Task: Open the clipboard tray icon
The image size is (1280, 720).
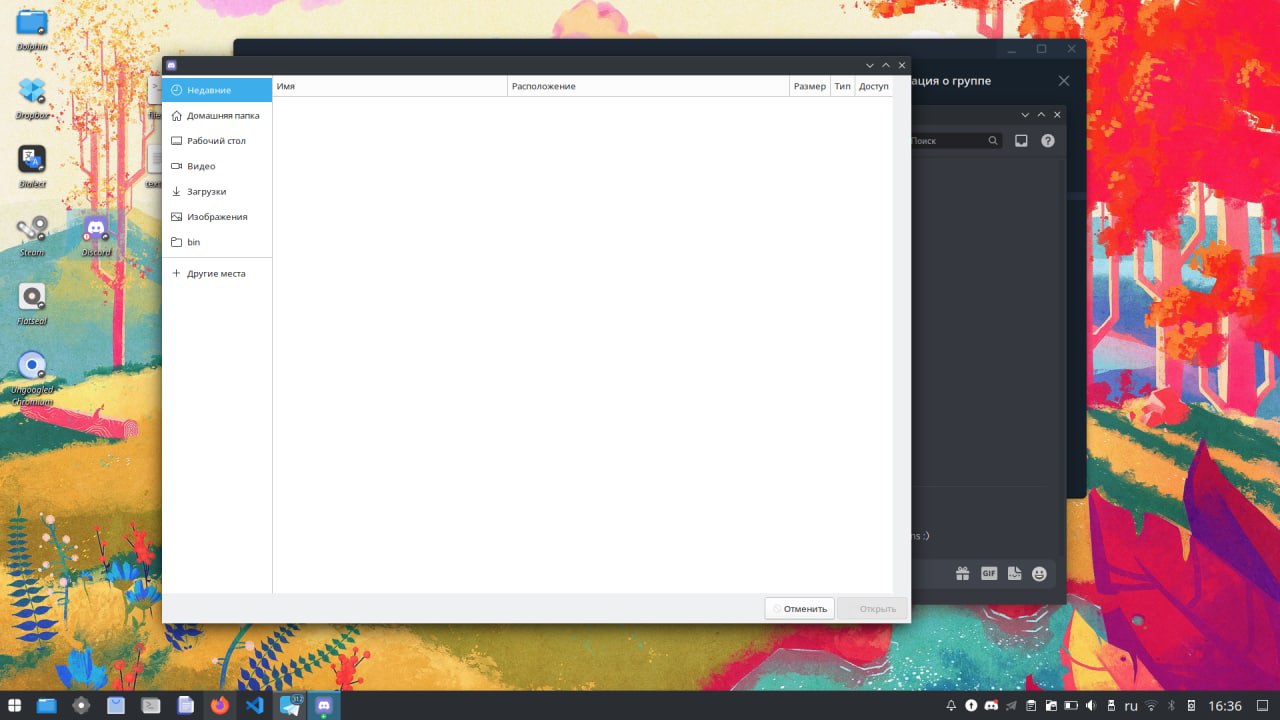Action: (x=1031, y=705)
